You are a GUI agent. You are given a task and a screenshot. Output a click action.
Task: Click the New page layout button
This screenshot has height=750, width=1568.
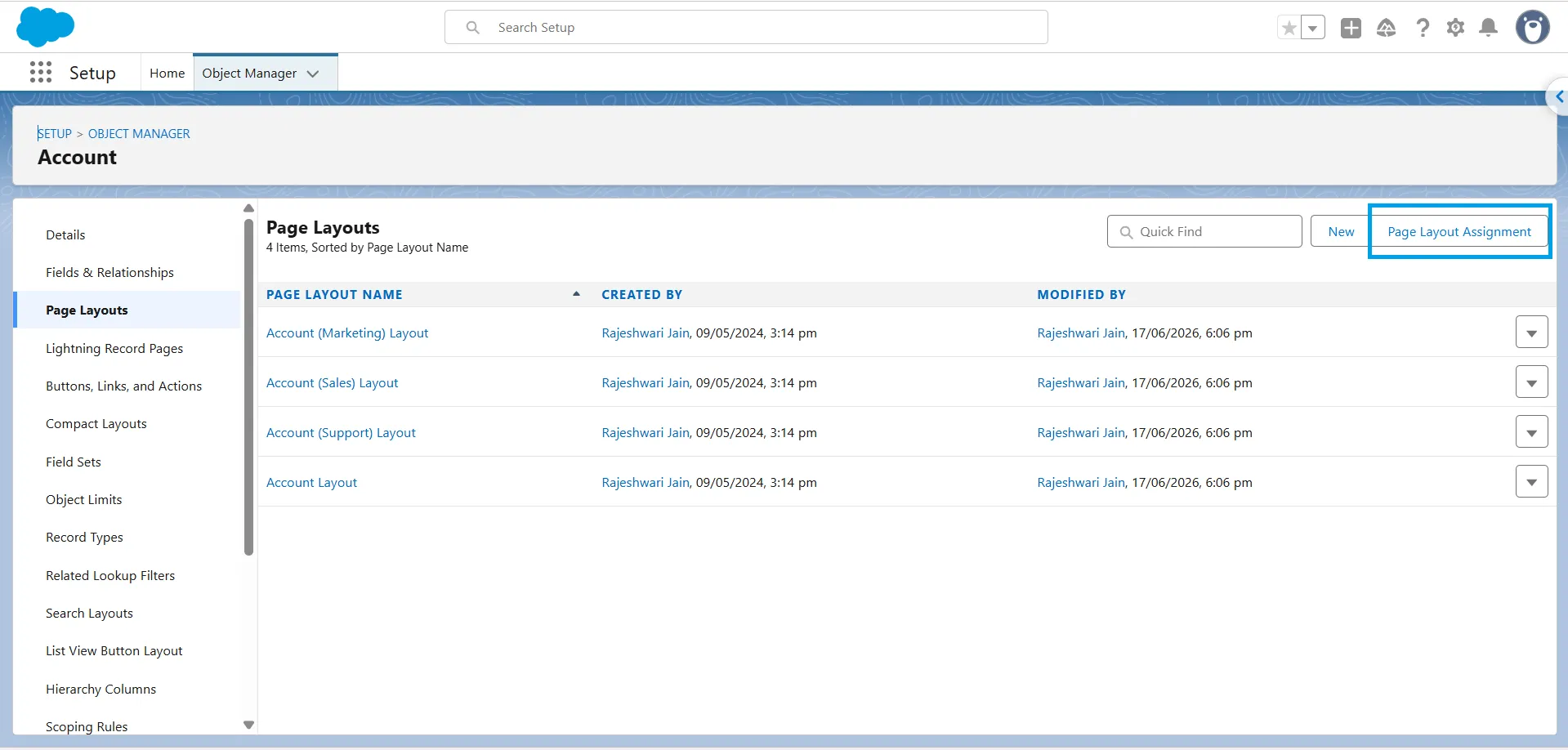click(x=1341, y=231)
